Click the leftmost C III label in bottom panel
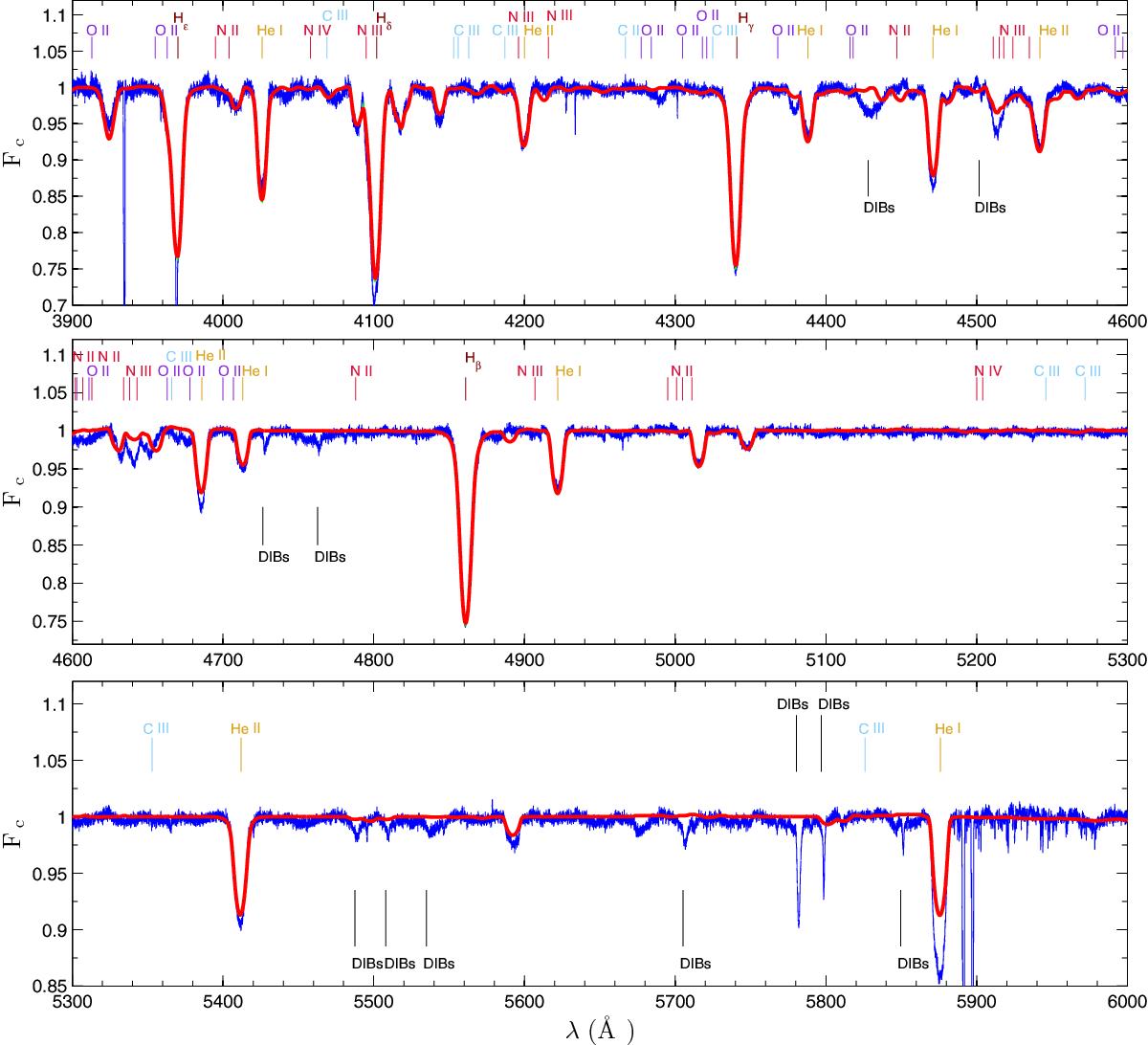This screenshot has height=1045, width=1148. 156,728
